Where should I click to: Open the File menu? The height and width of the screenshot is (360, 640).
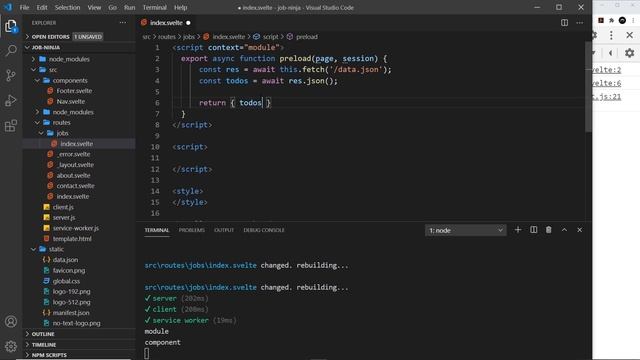click(x=24, y=7)
